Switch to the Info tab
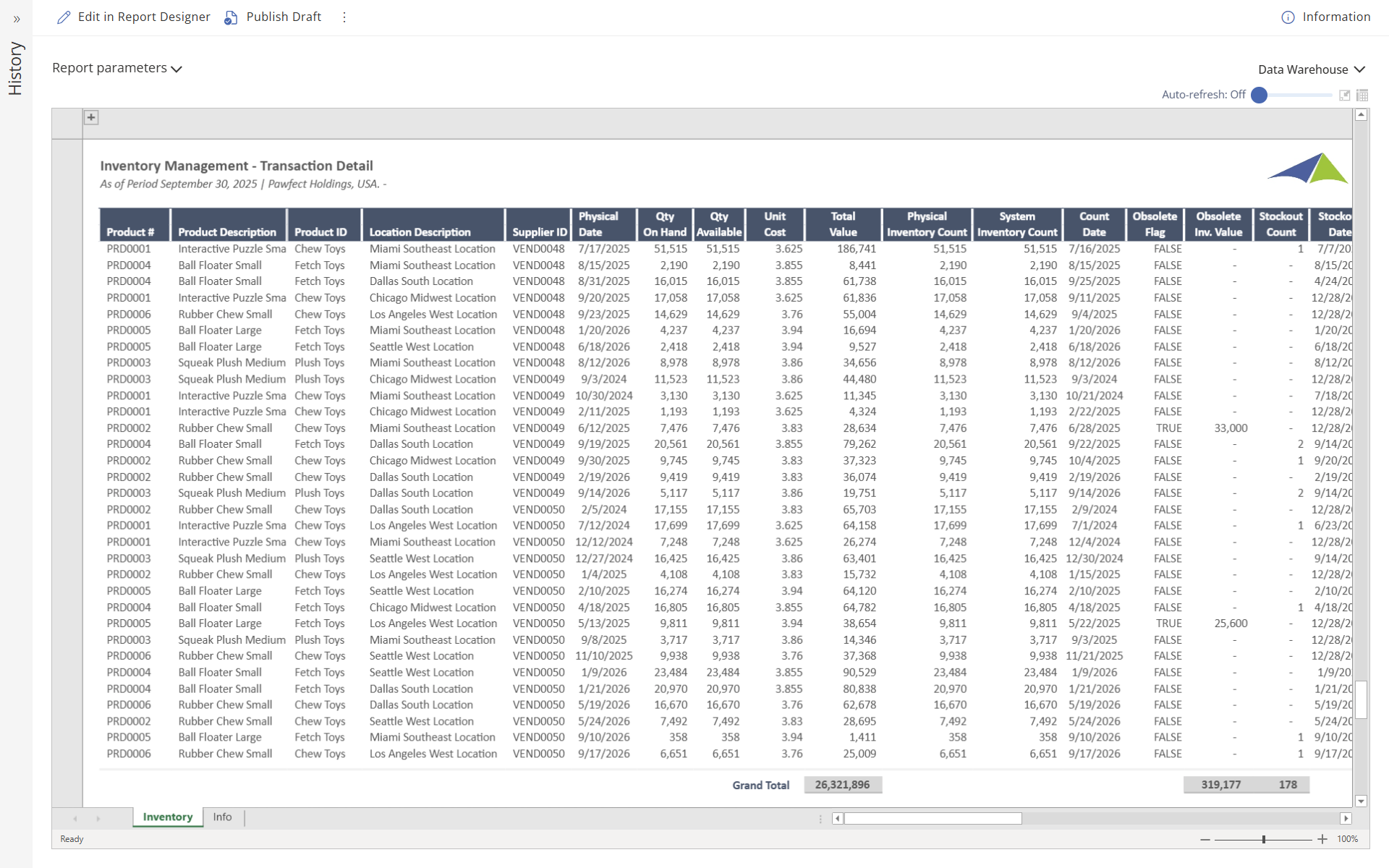 [x=222, y=817]
